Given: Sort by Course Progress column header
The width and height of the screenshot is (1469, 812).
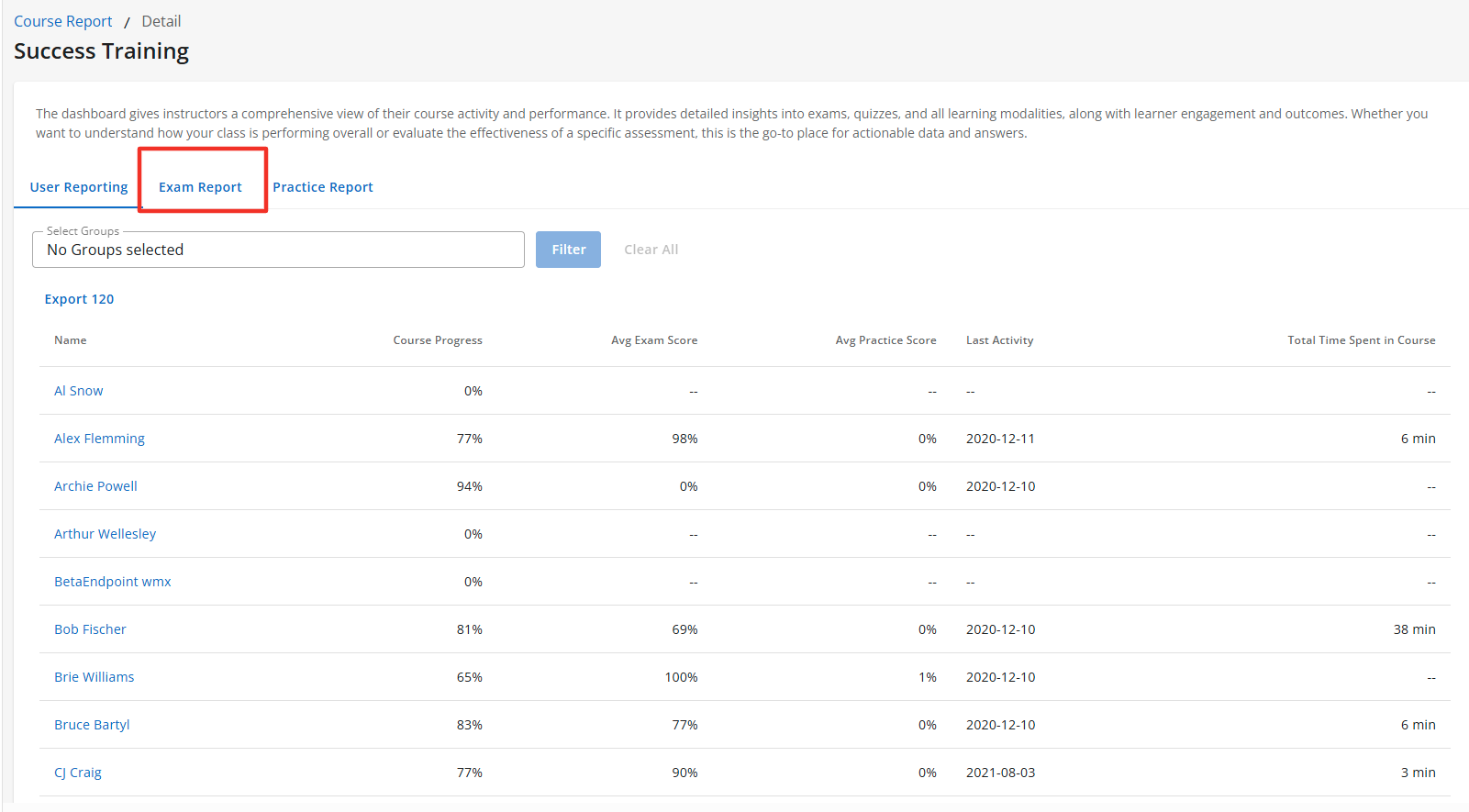Looking at the screenshot, I should [437, 340].
